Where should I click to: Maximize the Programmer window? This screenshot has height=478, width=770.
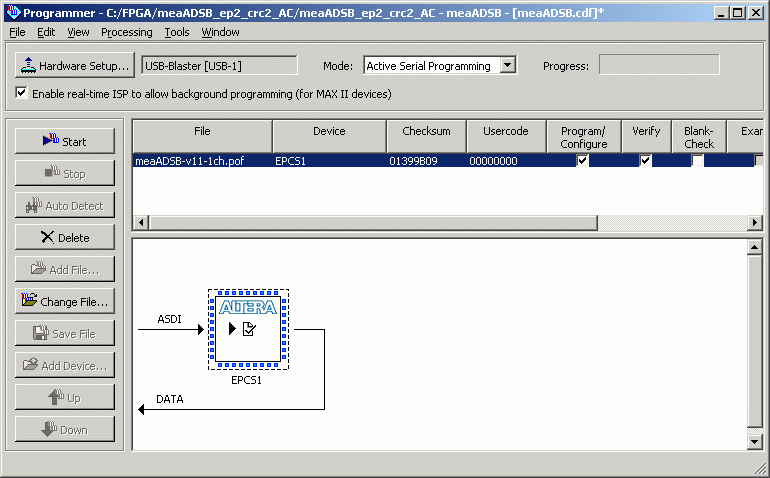pyautogui.click(x=738, y=12)
